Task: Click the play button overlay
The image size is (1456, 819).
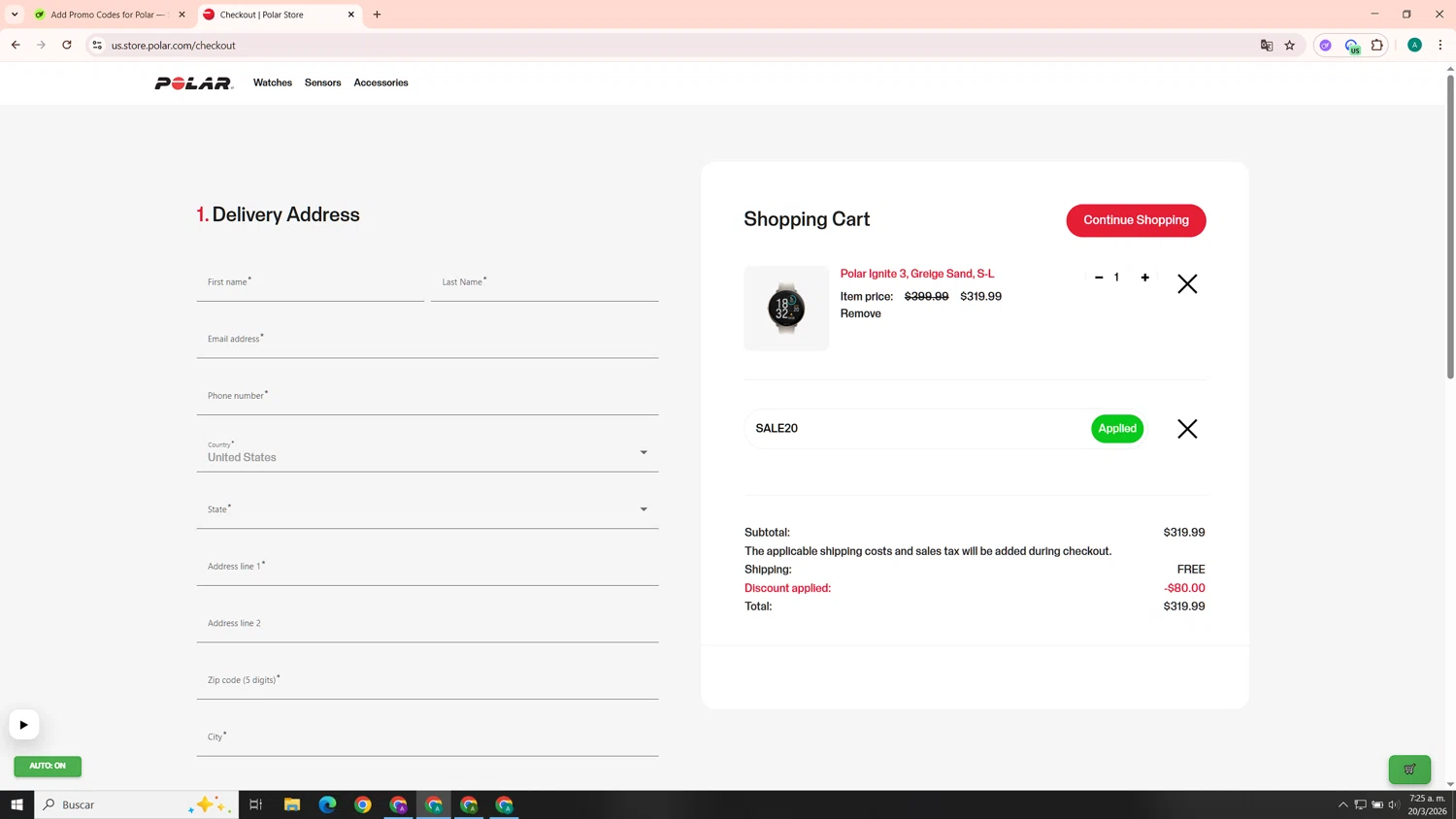Action: click(x=24, y=725)
